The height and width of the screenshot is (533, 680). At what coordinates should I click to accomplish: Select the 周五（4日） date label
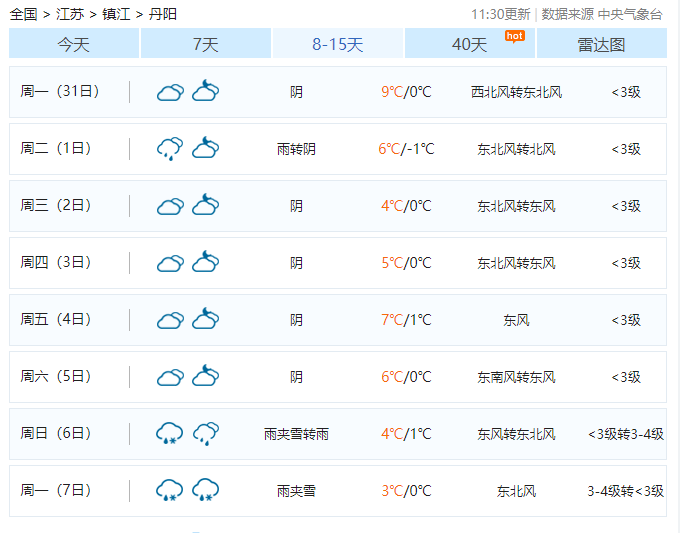click(x=56, y=320)
